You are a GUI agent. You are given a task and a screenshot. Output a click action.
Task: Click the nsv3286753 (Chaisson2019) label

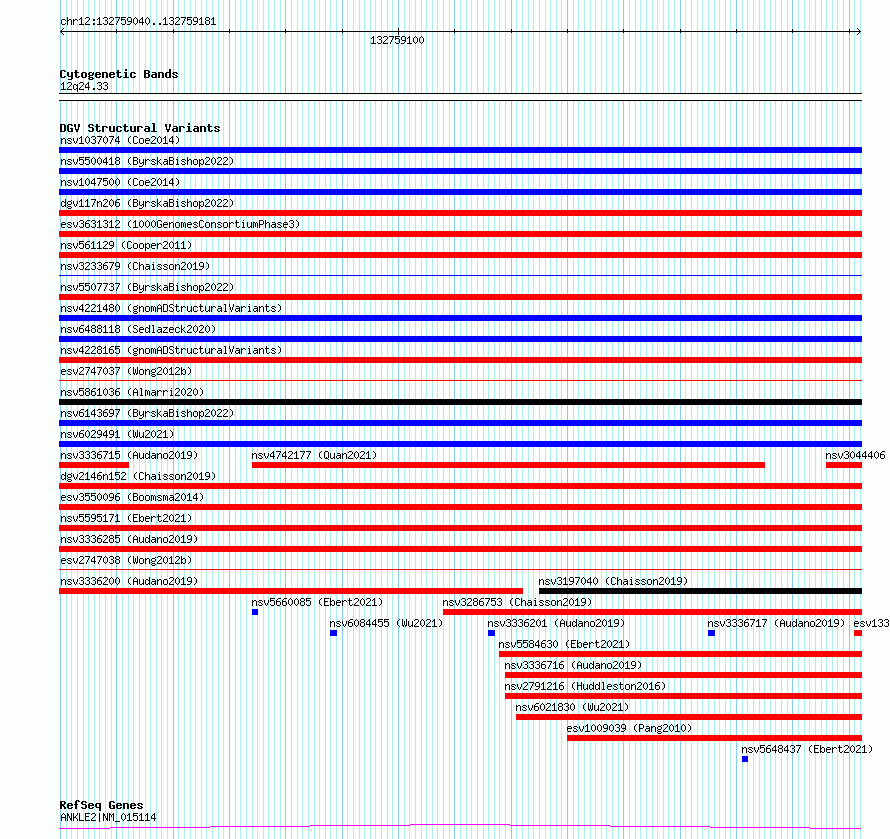coord(517,602)
